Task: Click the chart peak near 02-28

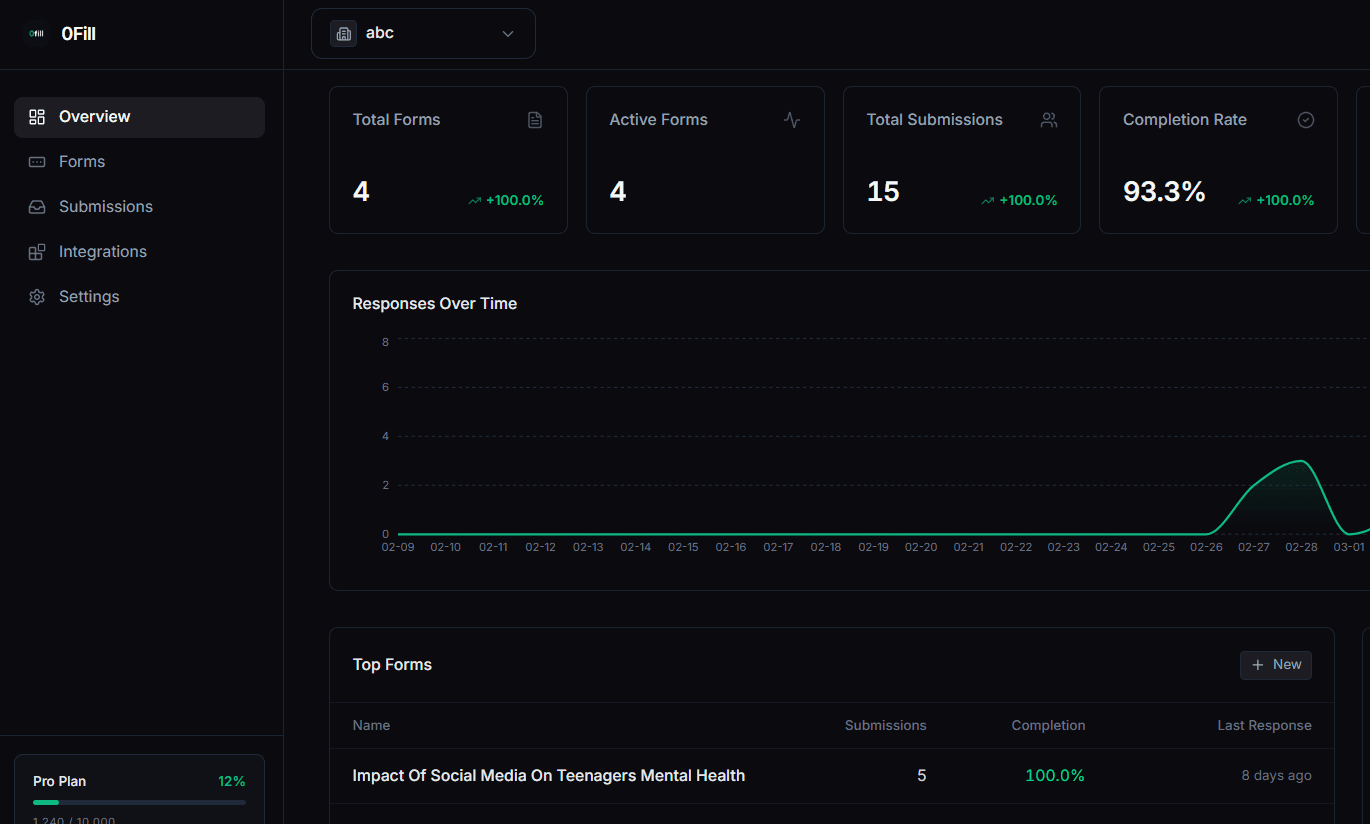Action: click(1299, 462)
